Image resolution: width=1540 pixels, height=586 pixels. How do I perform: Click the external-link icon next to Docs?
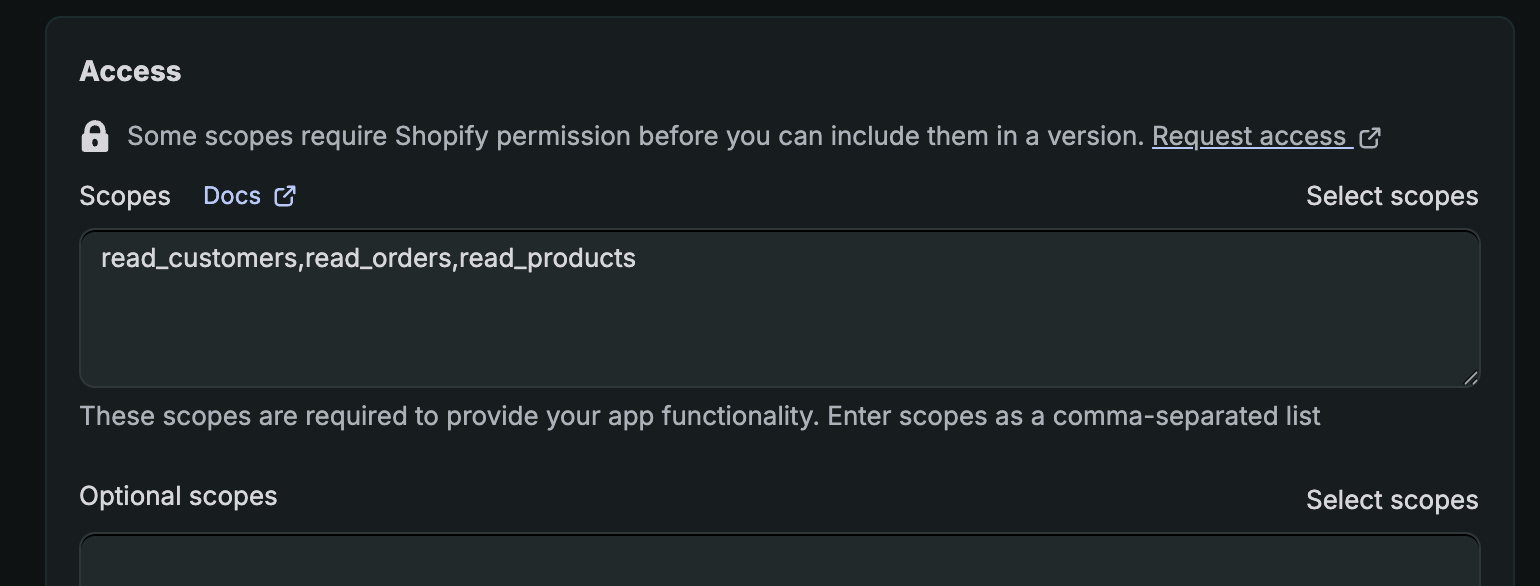click(x=285, y=196)
